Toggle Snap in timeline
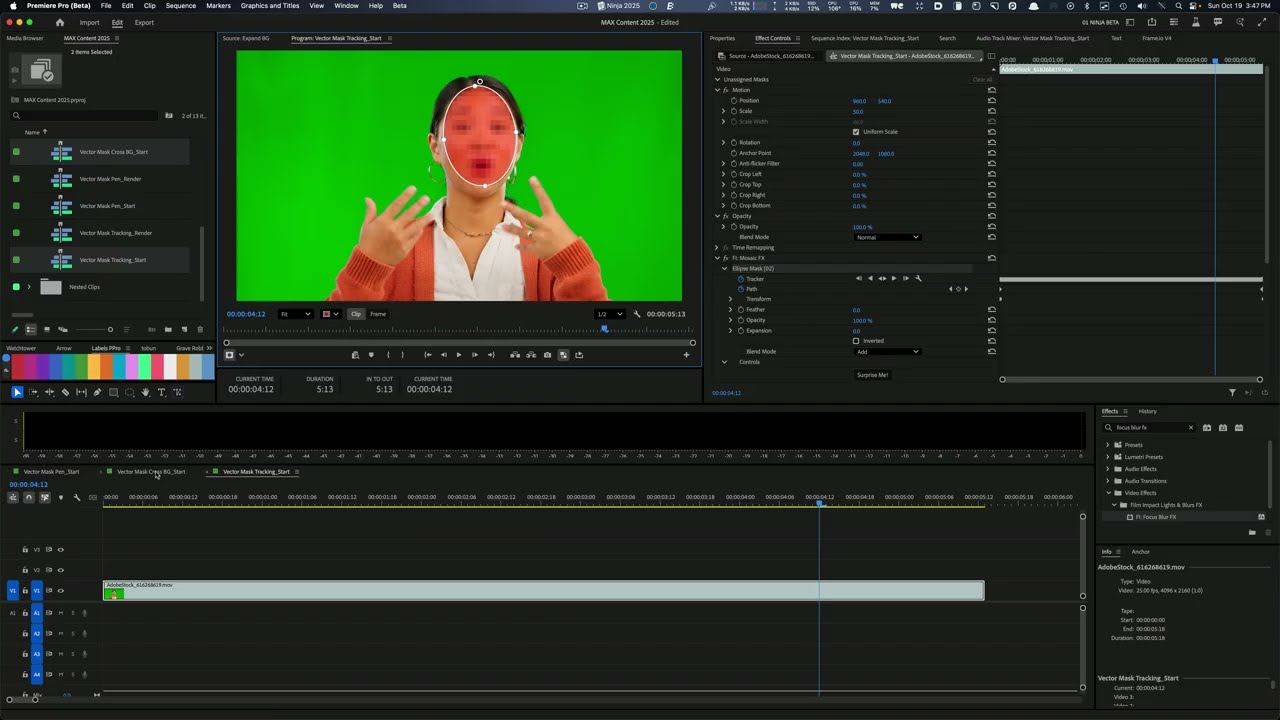This screenshot has width=1280, height=720. pyautogui.click(x=28, y=497)
